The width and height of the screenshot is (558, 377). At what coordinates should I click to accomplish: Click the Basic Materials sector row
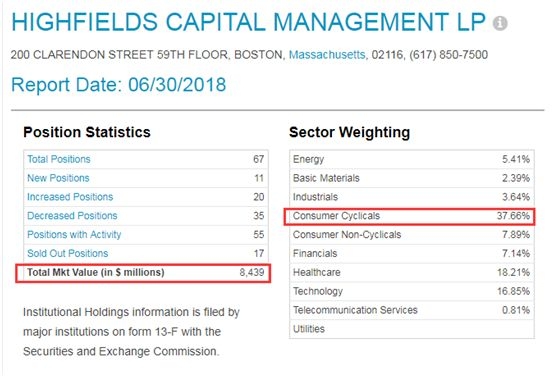[x=412, y=178]
